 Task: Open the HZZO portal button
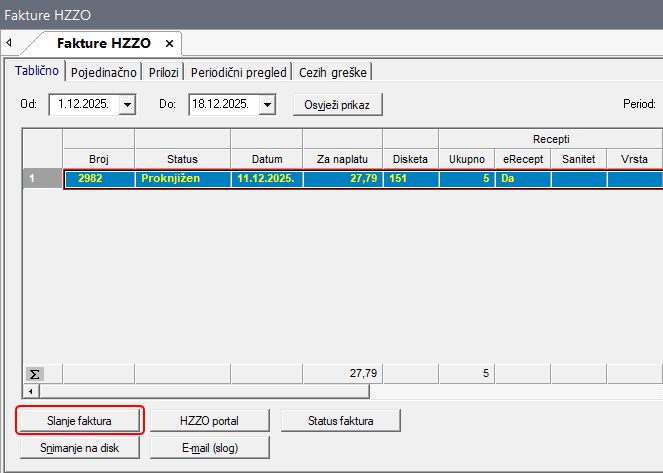pos(210,420)
